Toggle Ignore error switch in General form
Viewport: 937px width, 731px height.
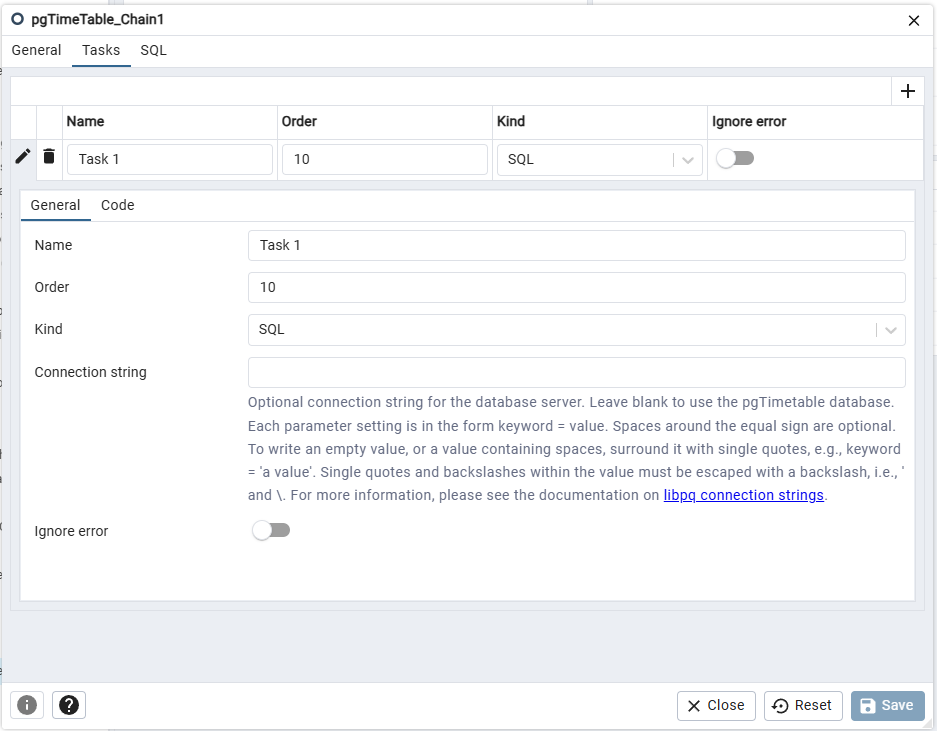coord(271,530)
